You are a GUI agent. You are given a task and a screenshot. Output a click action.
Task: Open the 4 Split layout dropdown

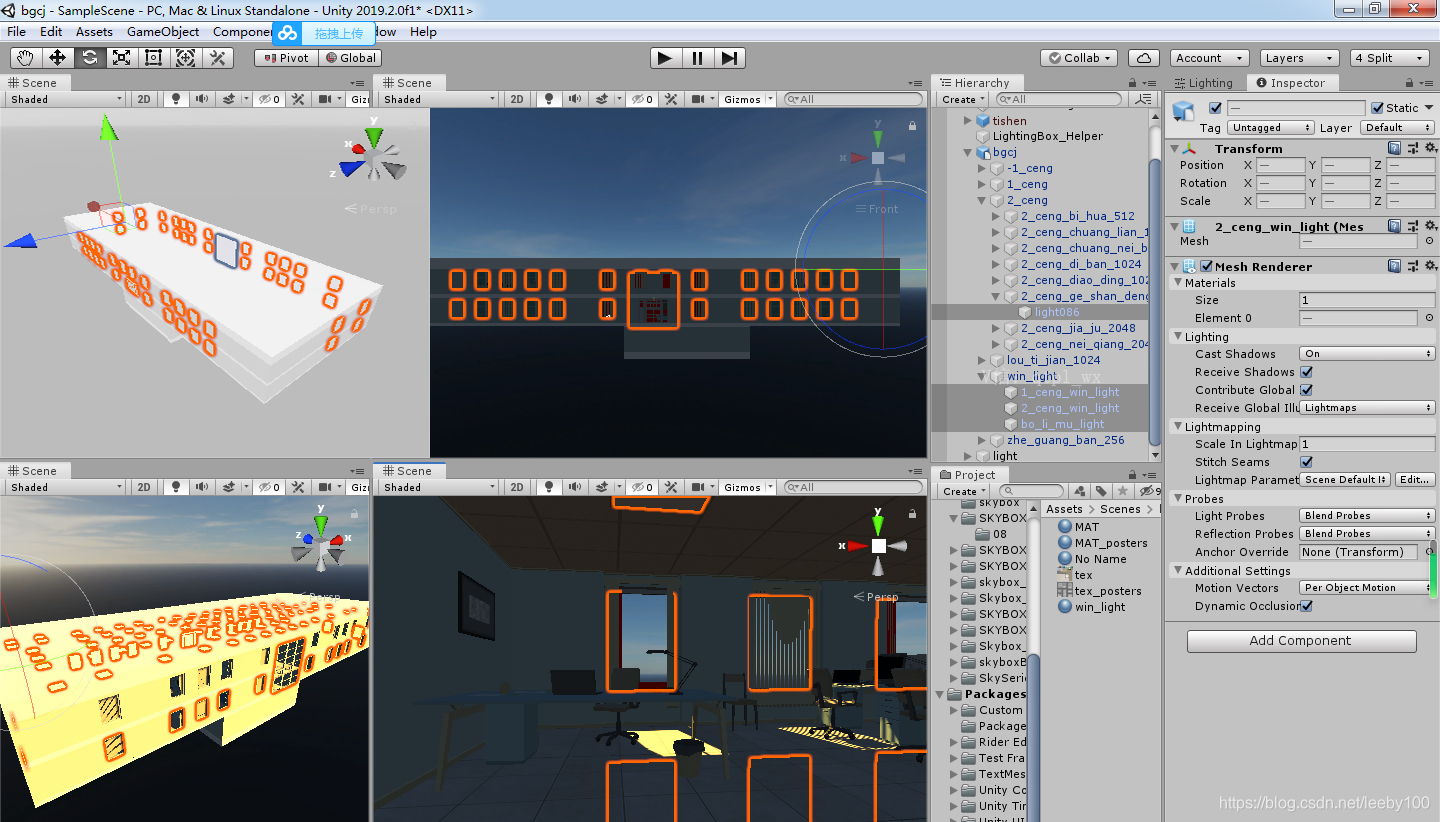point(1390,58)
